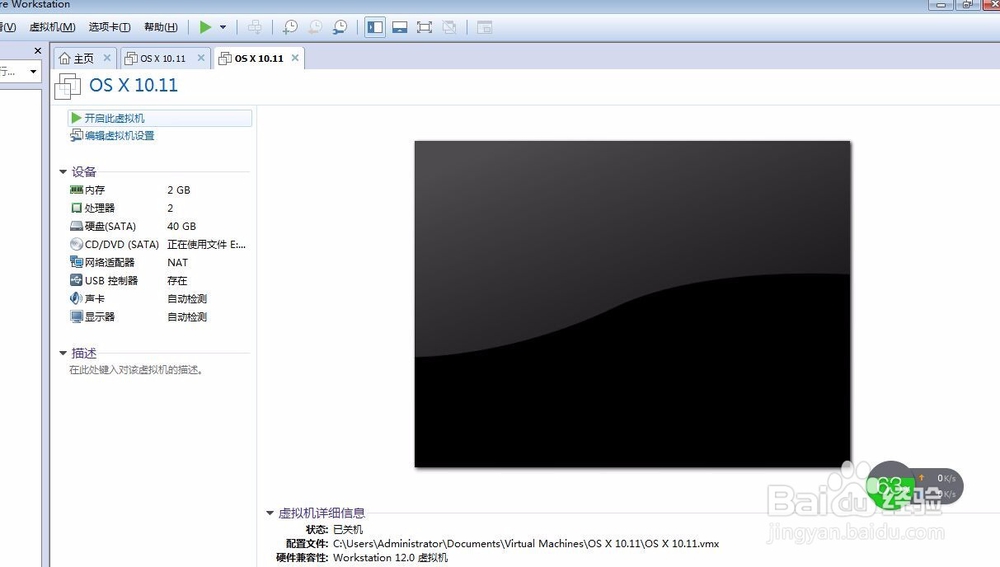Viewport: 1000px width, 567px height.
Task: Close the 主页 tab
Action: point(107,57)
